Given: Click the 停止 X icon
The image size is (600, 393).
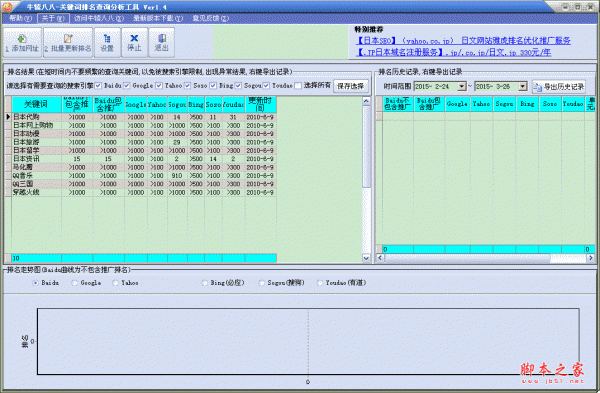Looking at the screenshot, I should (x=134, y=38).
